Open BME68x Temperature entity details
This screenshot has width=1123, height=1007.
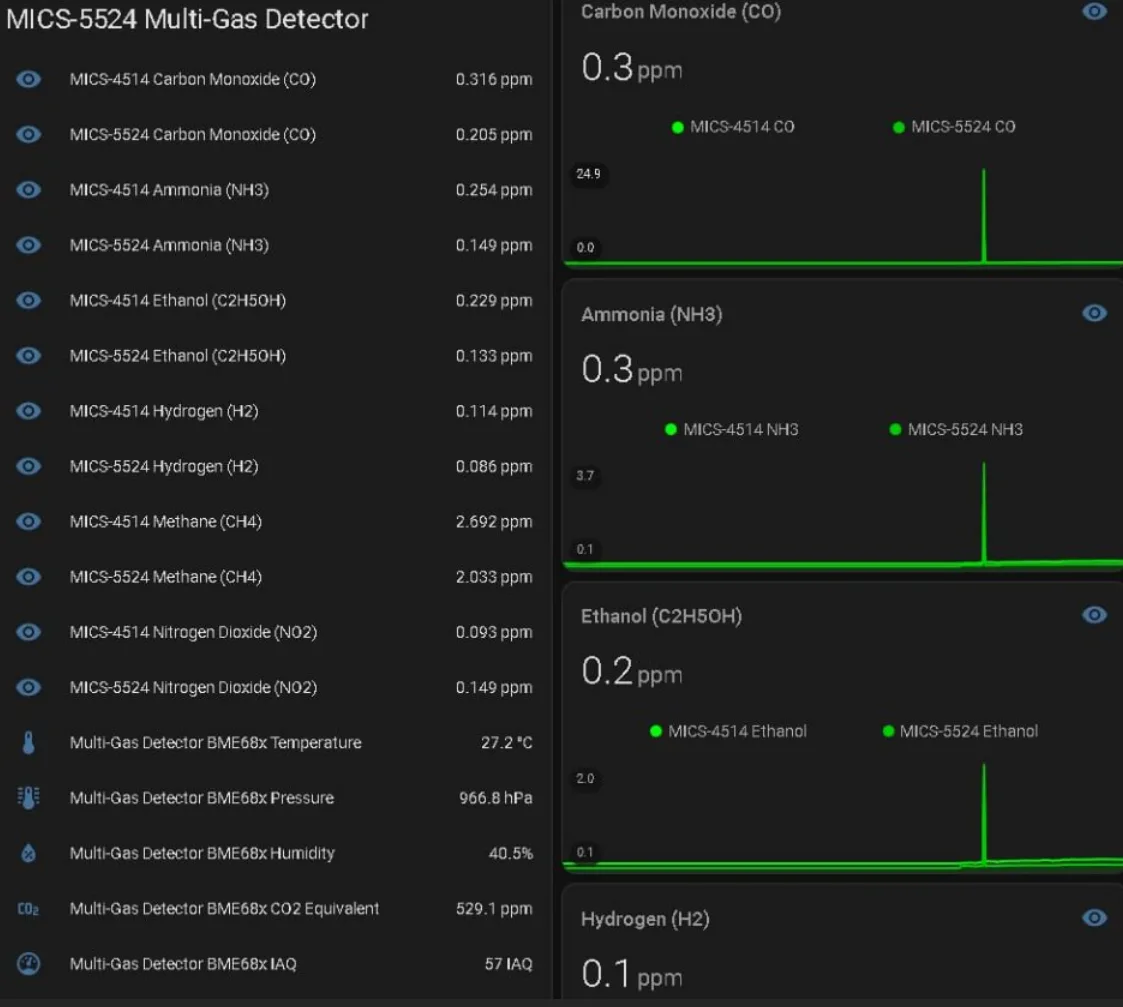coord(274,743)
